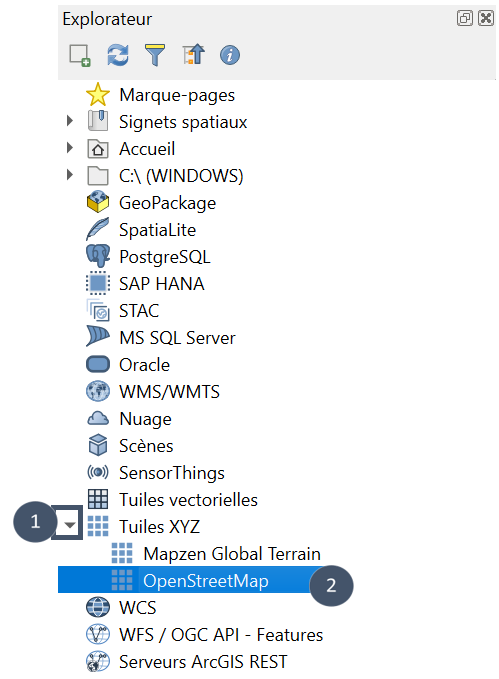Click the WFS / OGC API - Features entry
Screen dimensions: 499x679
pos(221,635)
